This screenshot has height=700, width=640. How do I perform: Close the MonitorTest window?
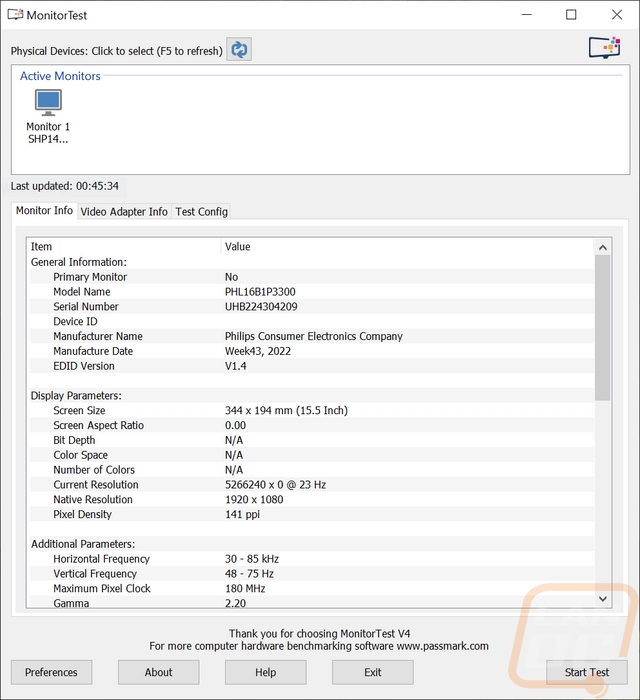pyautogui.click(x=617, y=15)
